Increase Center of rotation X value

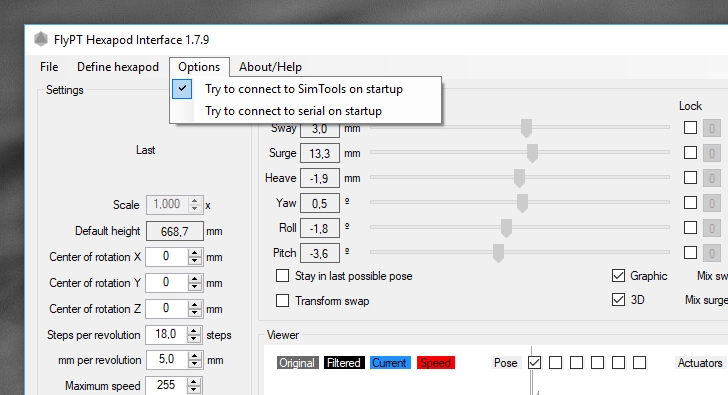[x=195, y=253]
